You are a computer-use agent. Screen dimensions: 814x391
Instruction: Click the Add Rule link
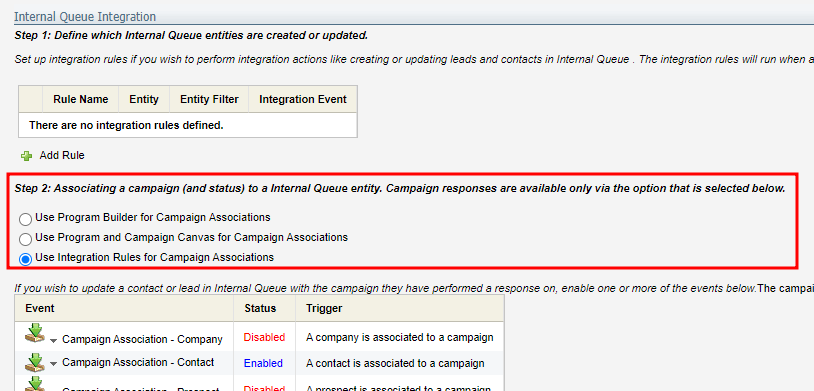(x=62, y=155)
